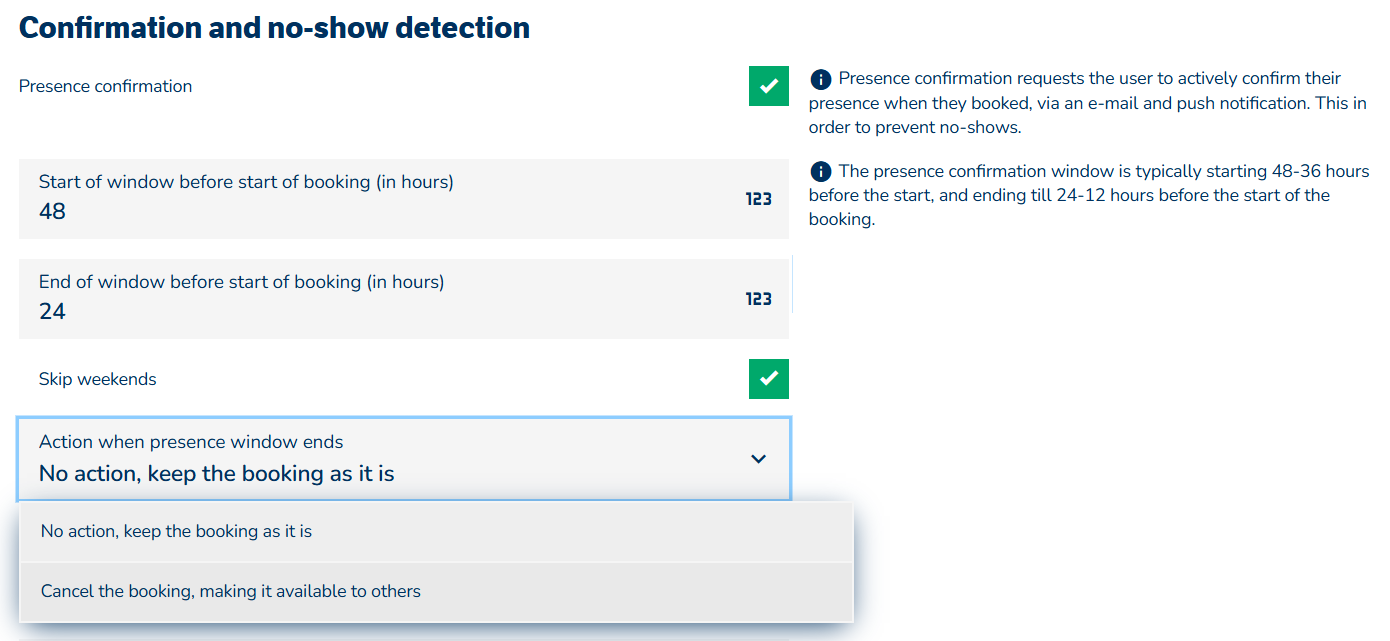Click the value 24 in End of window
Screen dimensions: 1390x641
[x=53, y=312]
